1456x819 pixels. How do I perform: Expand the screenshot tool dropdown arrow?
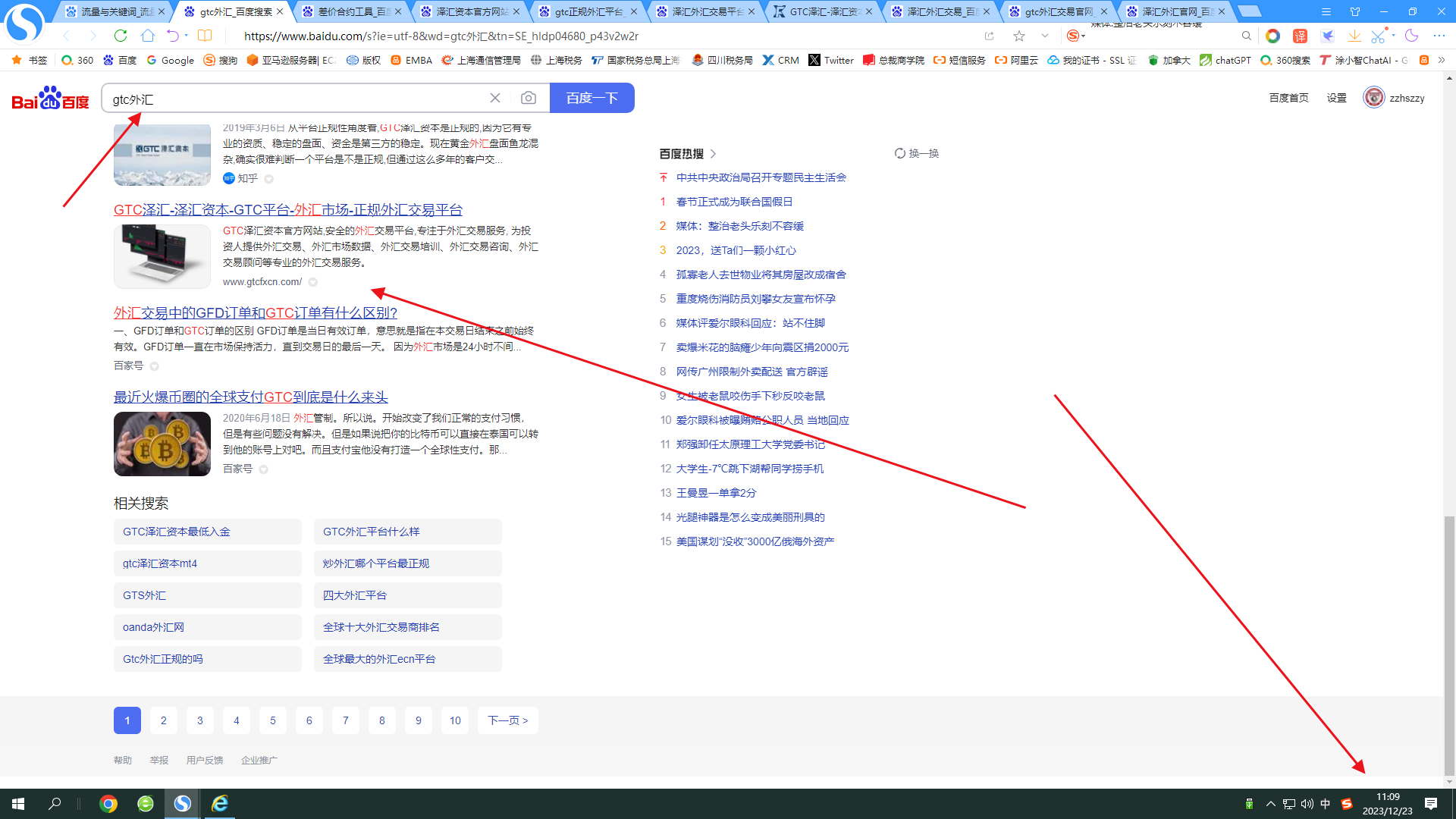tap(1394, 36)
